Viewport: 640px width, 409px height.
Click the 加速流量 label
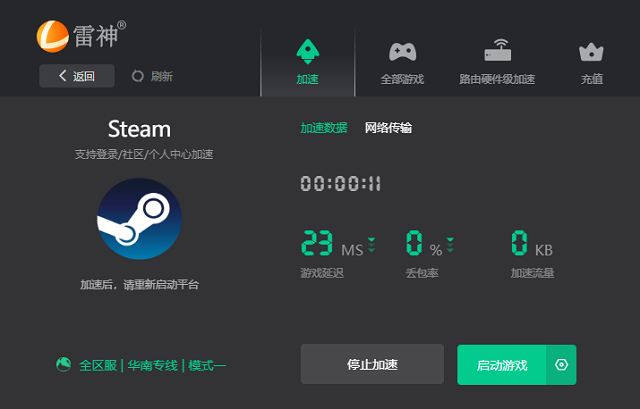pyautogui.click(x=532, y=273)
